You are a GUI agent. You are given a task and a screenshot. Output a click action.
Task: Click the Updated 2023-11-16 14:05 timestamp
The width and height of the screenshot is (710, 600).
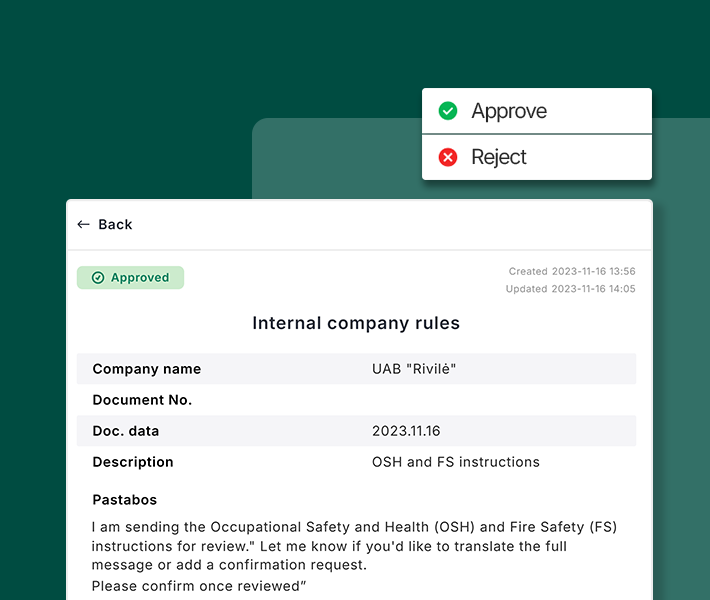click(x=570, y=289)
